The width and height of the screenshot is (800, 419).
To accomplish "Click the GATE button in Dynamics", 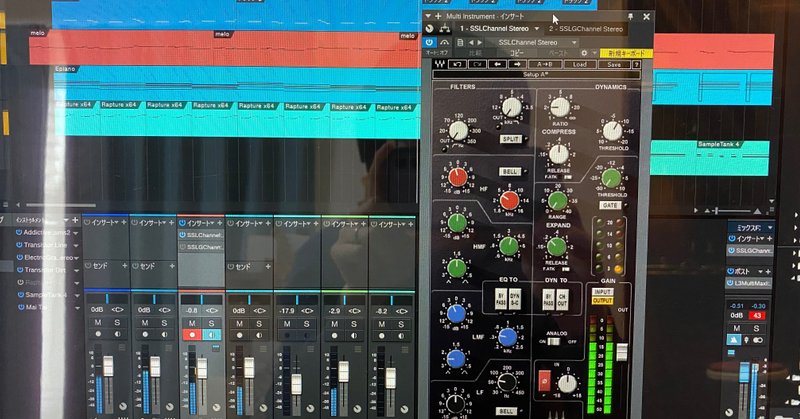I will coord(611,205).
